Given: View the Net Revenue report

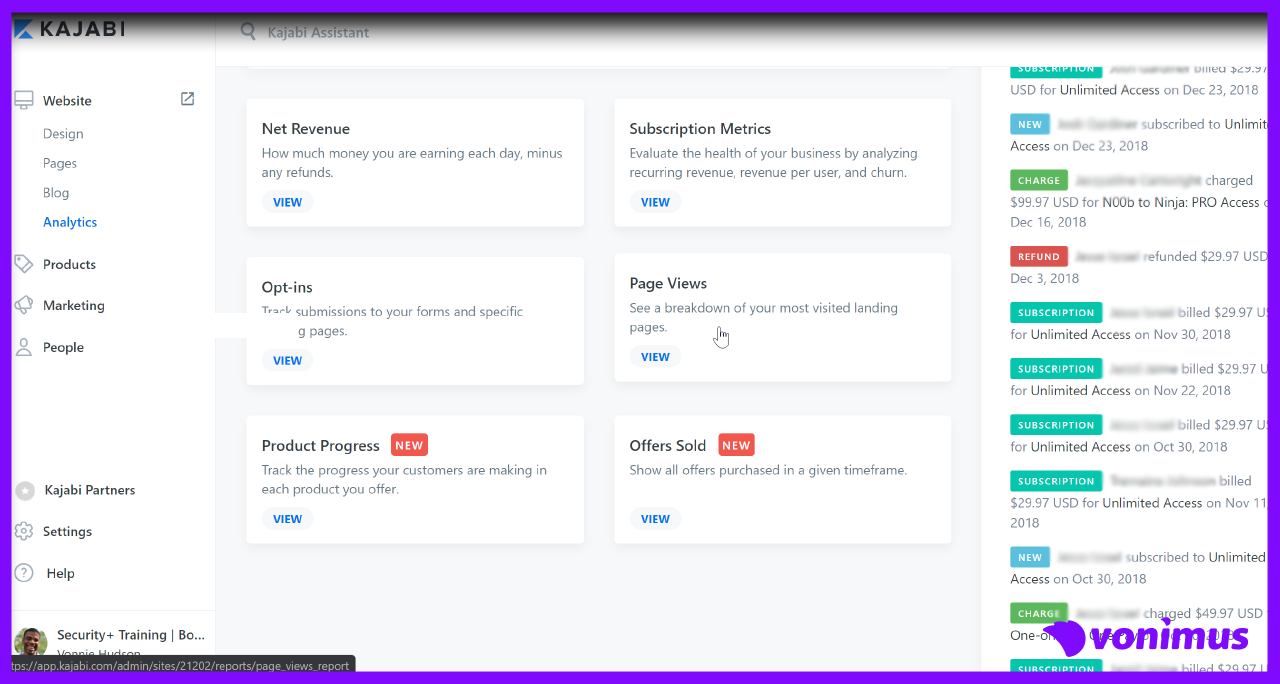Looking at the screenshot, I should [287, 202].
